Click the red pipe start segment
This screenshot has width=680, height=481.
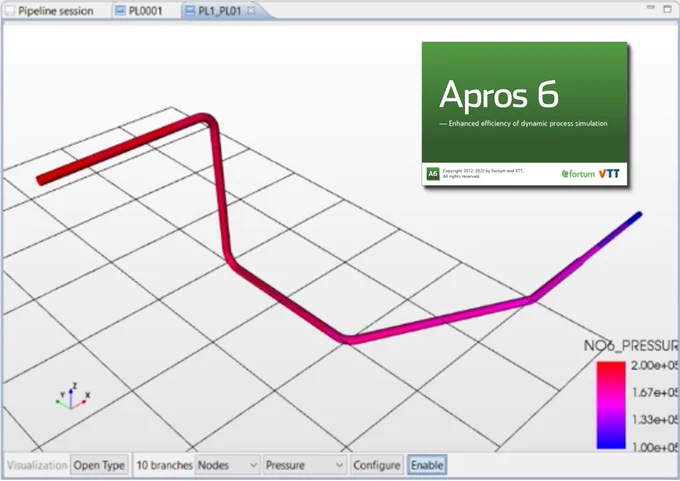pyautogui.click(x=117, y=149)
